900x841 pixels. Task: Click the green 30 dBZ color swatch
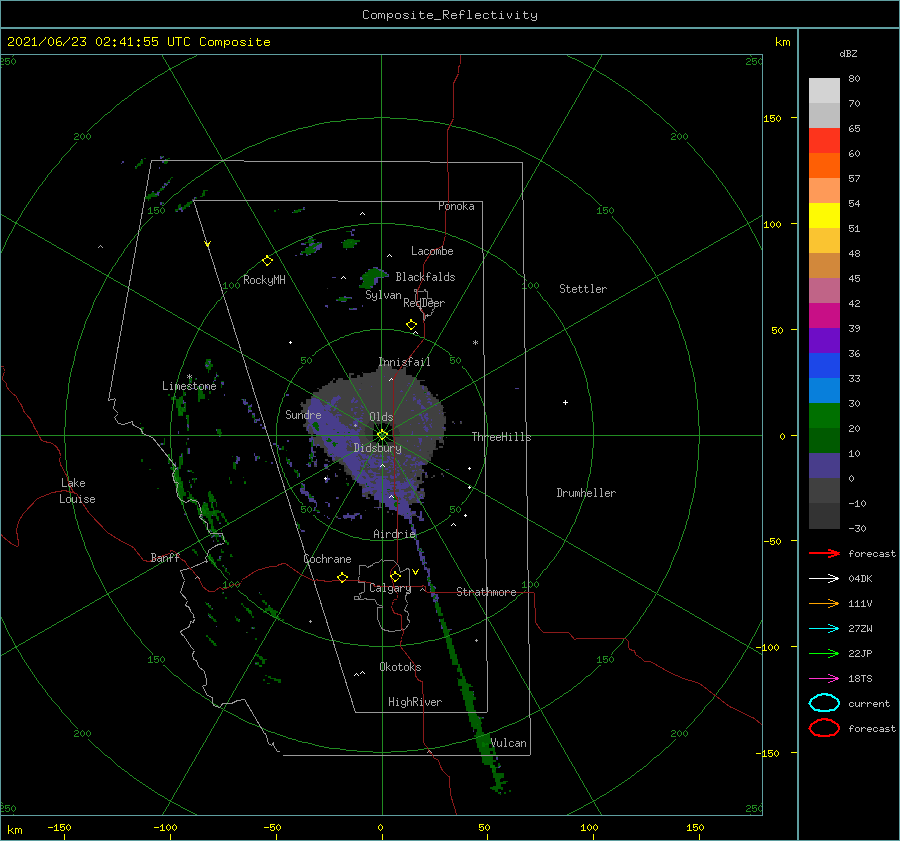tap(824, 415)
